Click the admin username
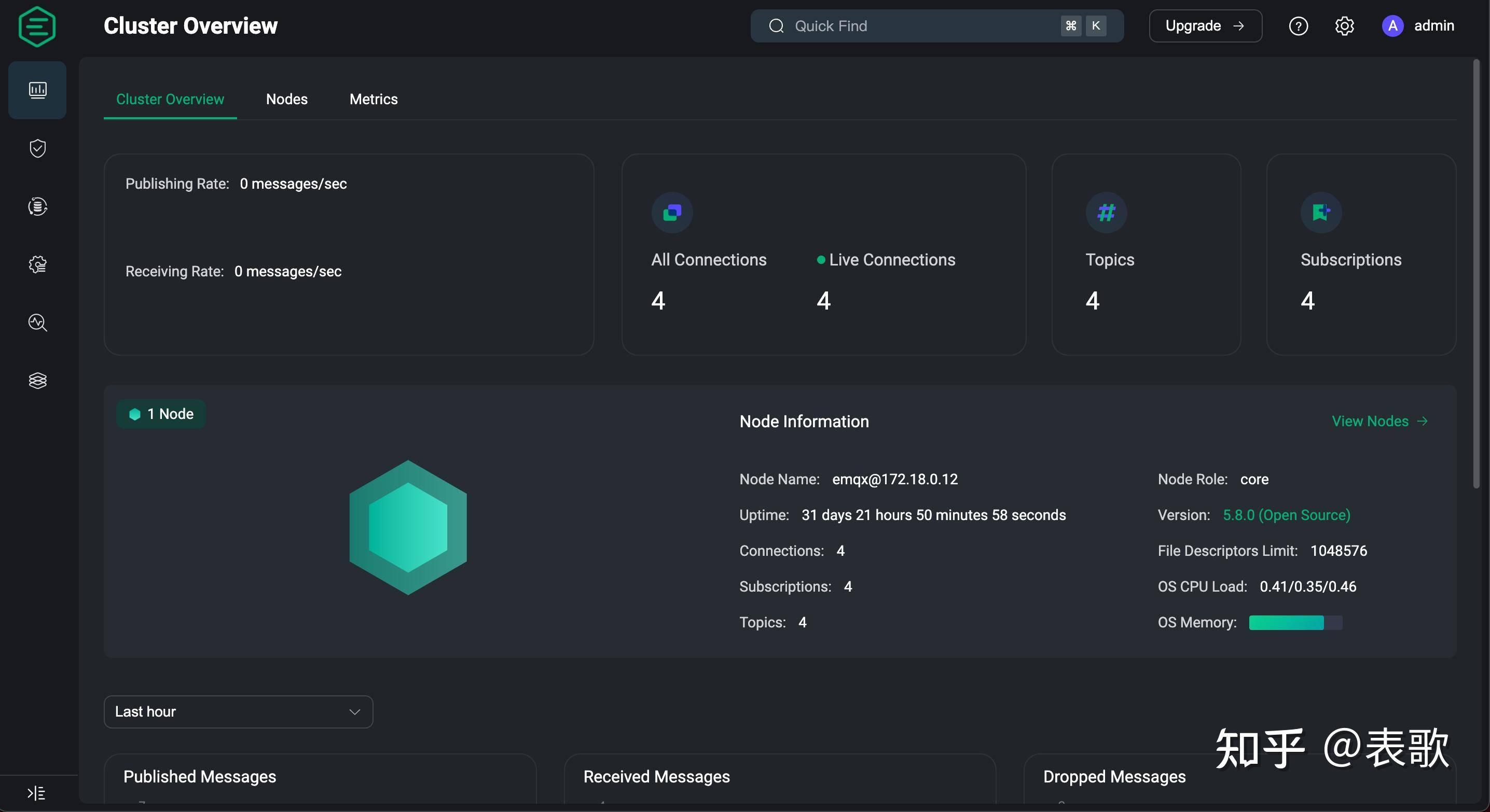The image size is (1490, 812). pyautogui.click(x=1434, y=26)
